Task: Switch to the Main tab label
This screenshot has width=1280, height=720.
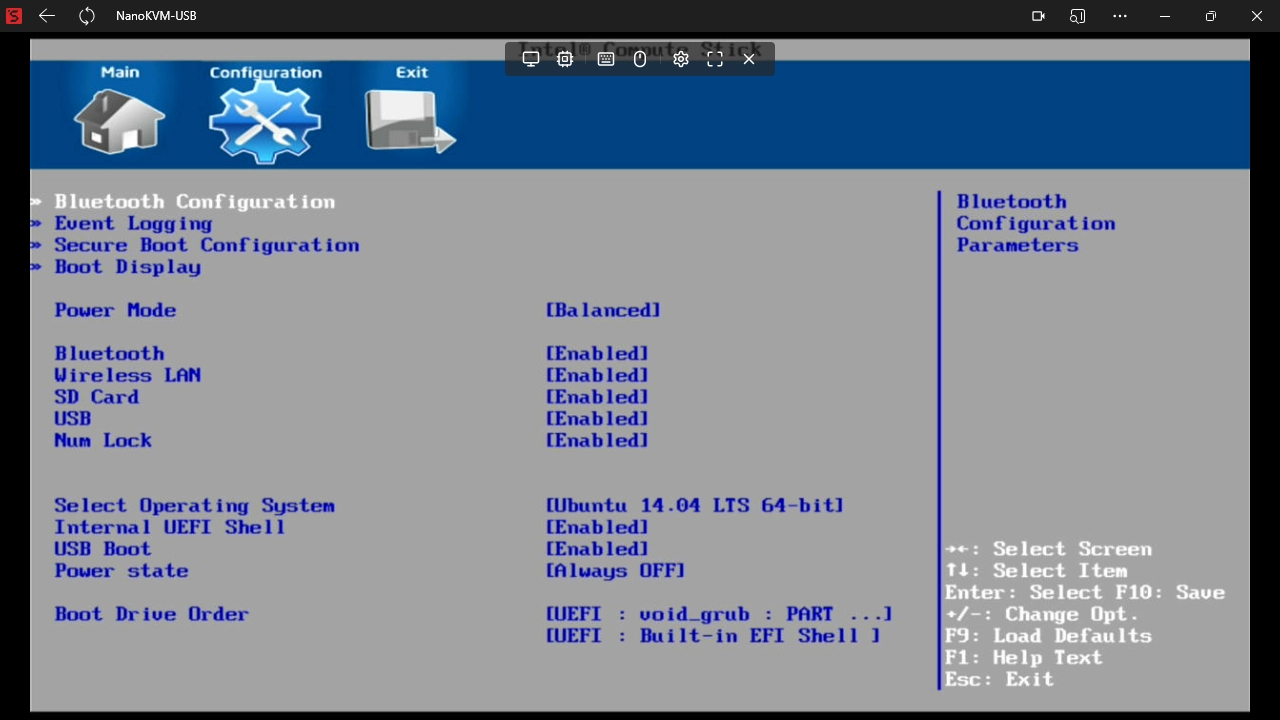Action: 120,72
